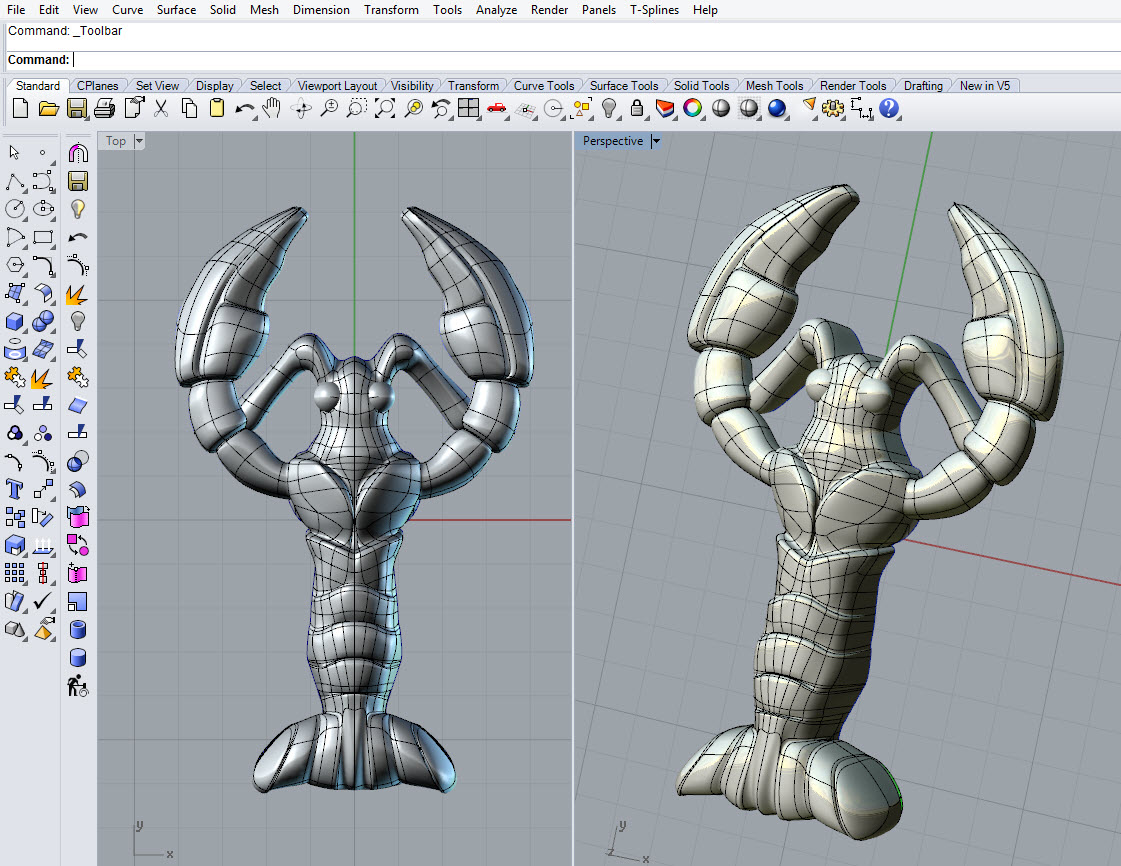Click the blue Help question mark icon

pyautogui.click(x=889, y=109)
